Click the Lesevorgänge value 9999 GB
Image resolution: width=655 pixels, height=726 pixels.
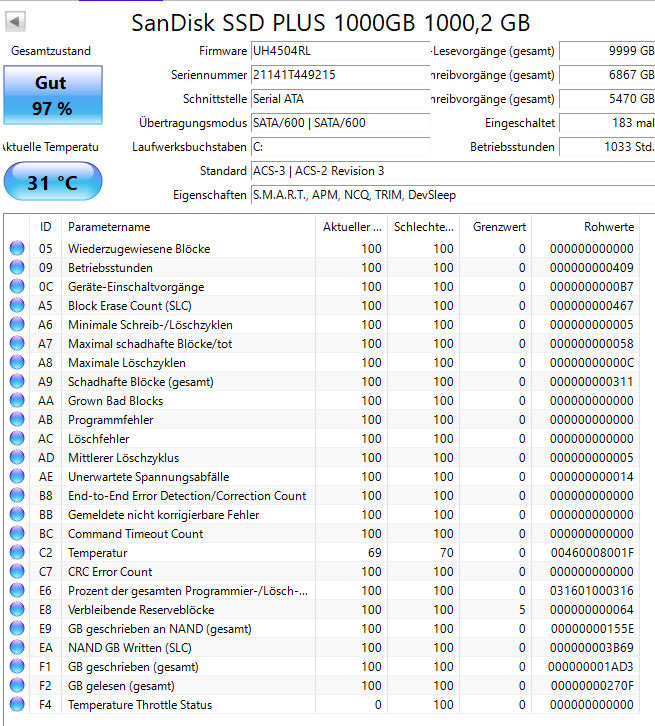coord(607,51)
